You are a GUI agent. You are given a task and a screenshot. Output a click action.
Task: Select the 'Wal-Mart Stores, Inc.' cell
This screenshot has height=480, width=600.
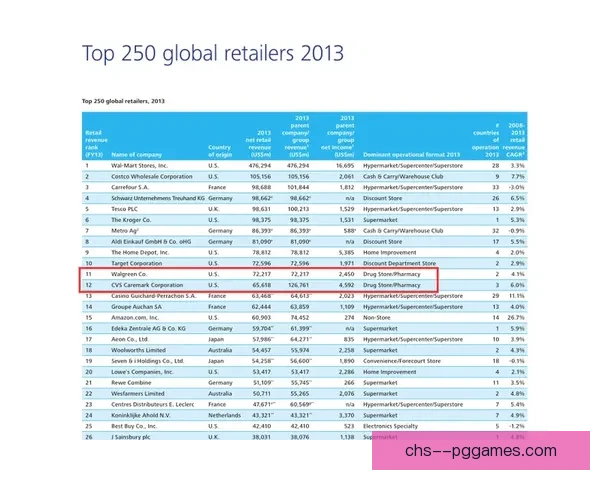(x=139, y=166)
